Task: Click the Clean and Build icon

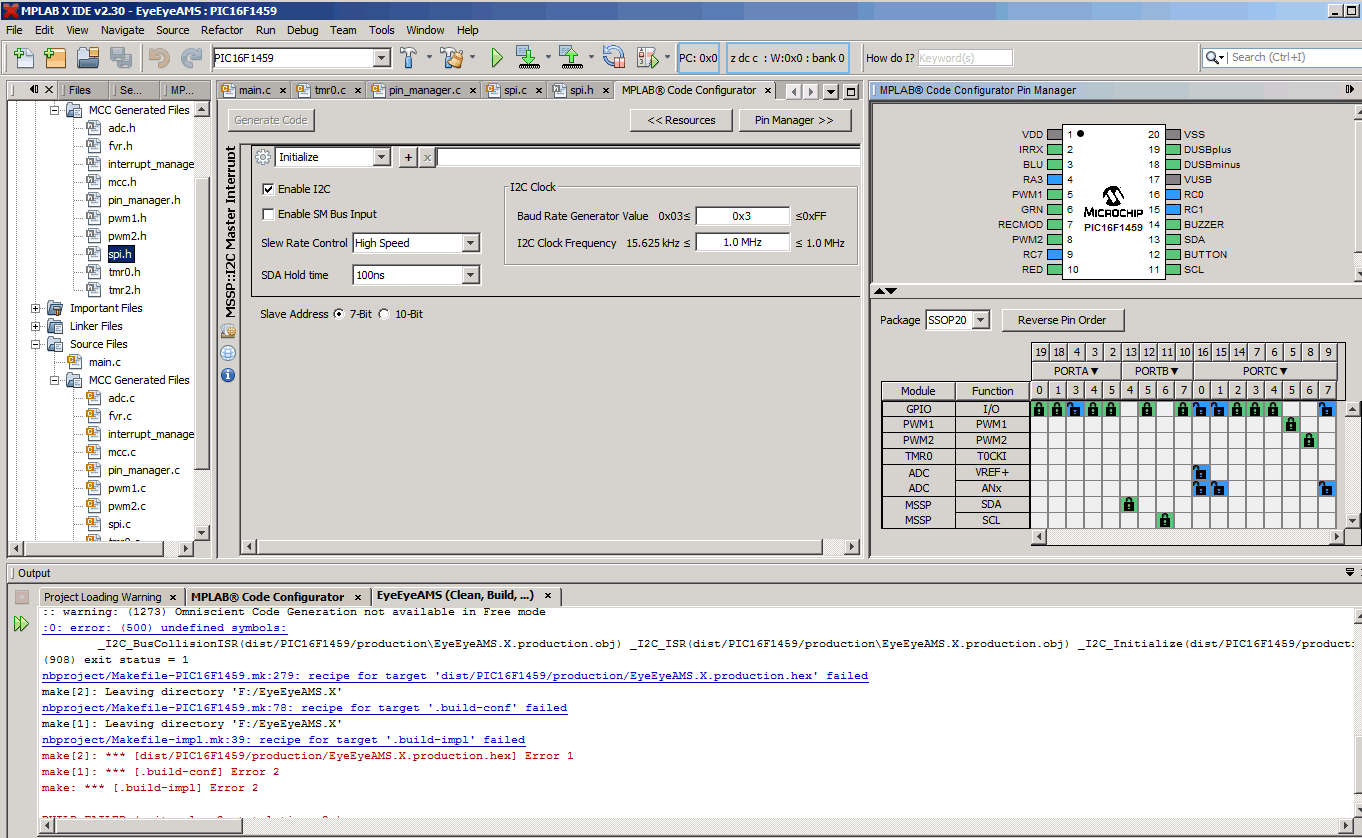Action: pyautogui.click(x=452, y=58)
